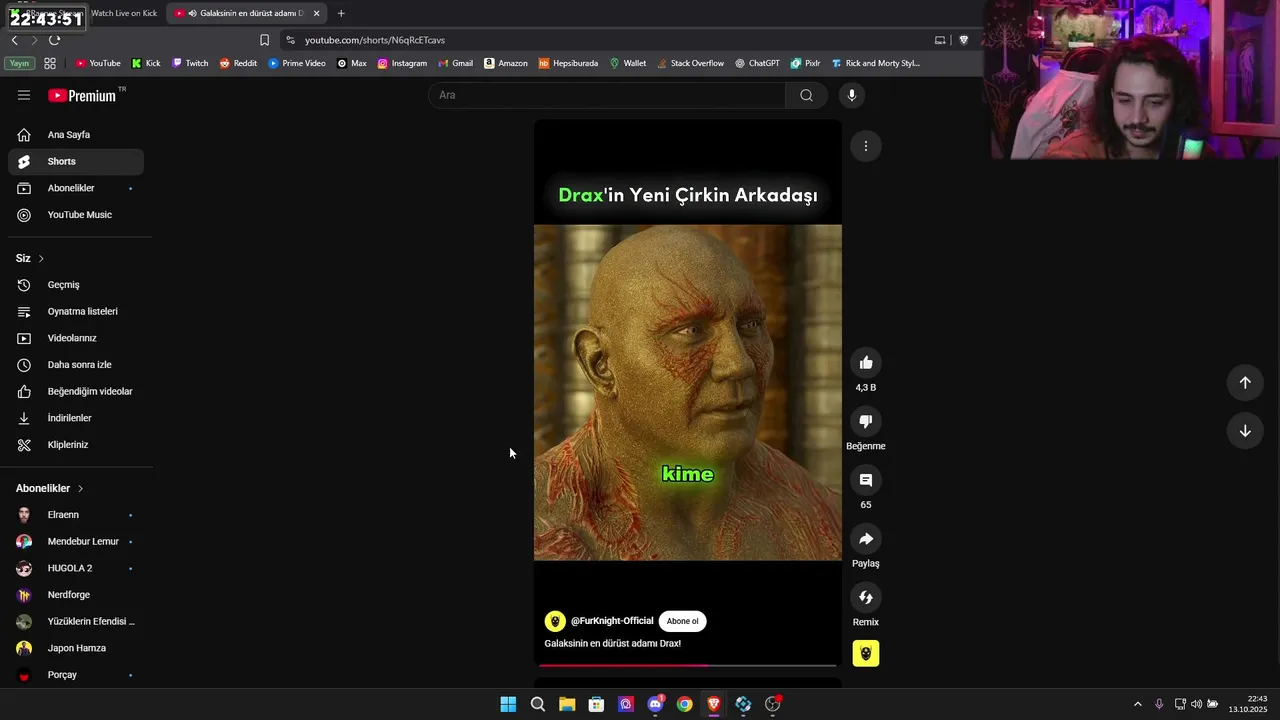Open Videolarınız page
Viewport: 1280px width, 720px height.
tap(76, 338)
